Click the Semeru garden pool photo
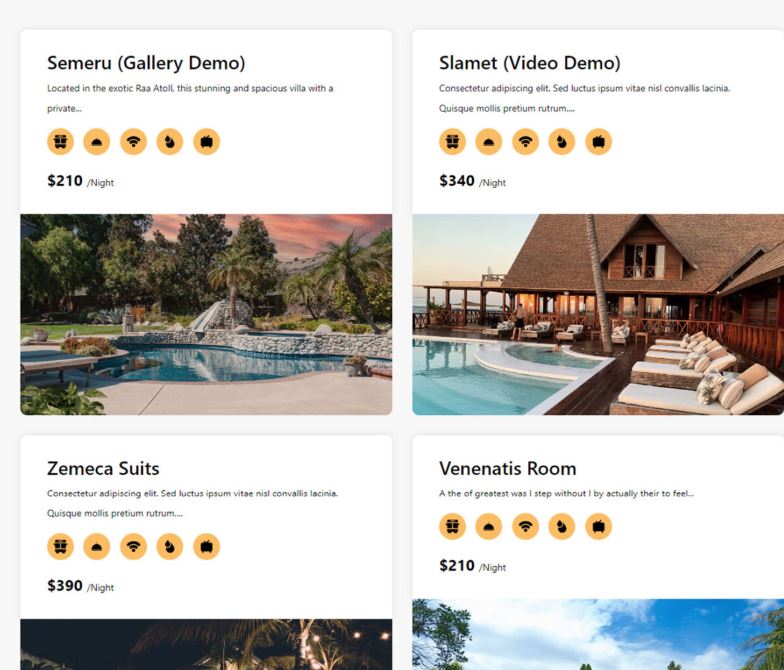The height and width of the screenshot is (670, 784). (206, 314)
